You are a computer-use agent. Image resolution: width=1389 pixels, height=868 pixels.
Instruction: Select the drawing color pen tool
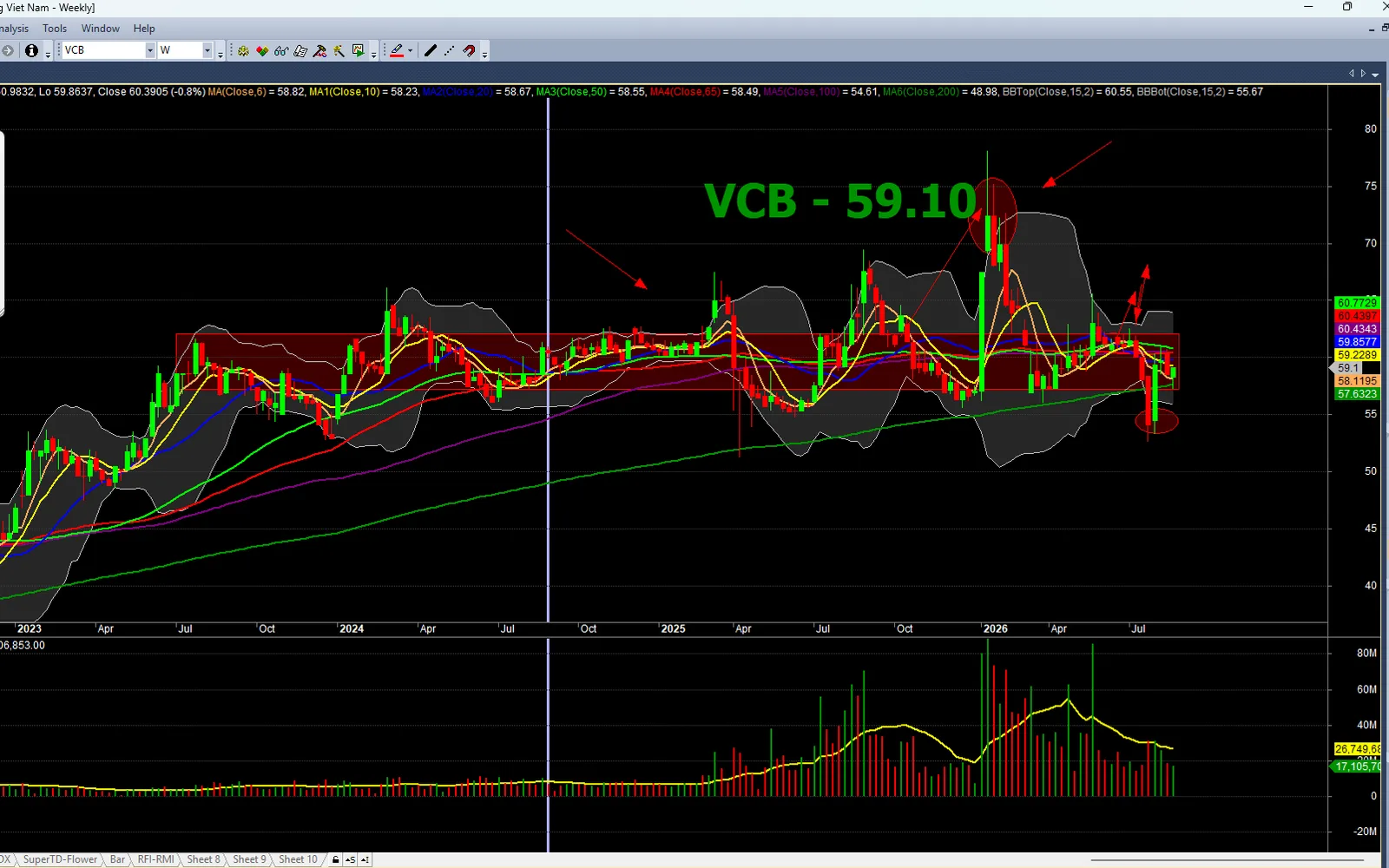(x=397, y=51)
